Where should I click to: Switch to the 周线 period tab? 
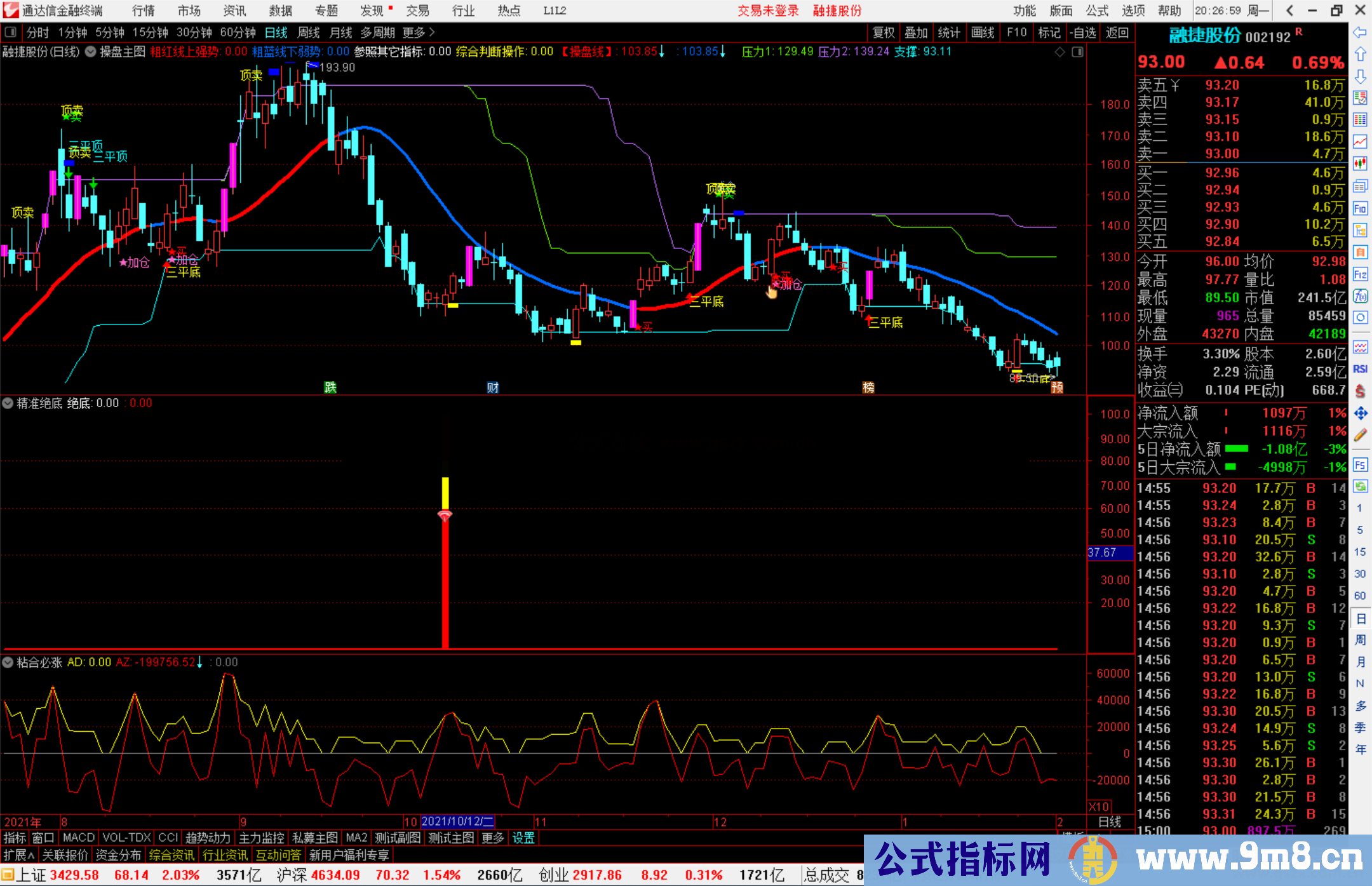309,32
